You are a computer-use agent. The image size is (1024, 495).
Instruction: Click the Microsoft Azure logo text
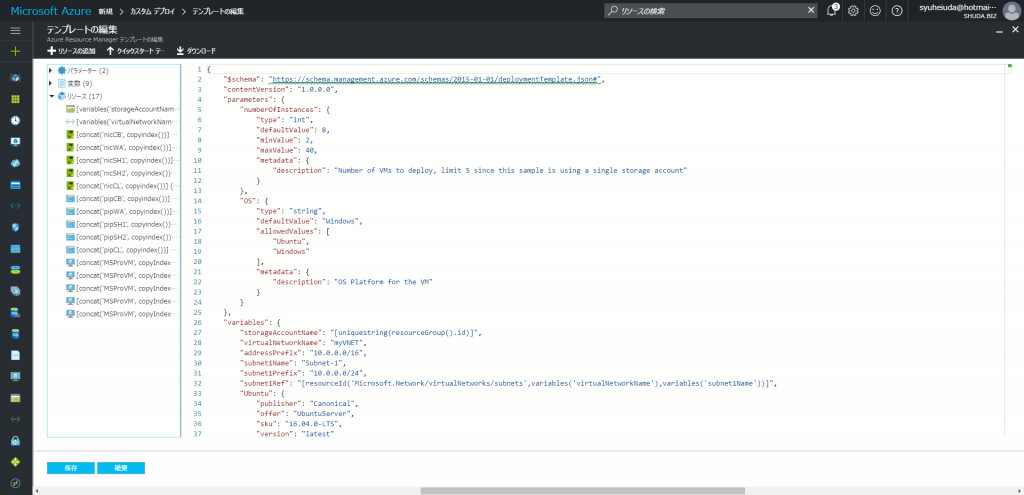50,10
